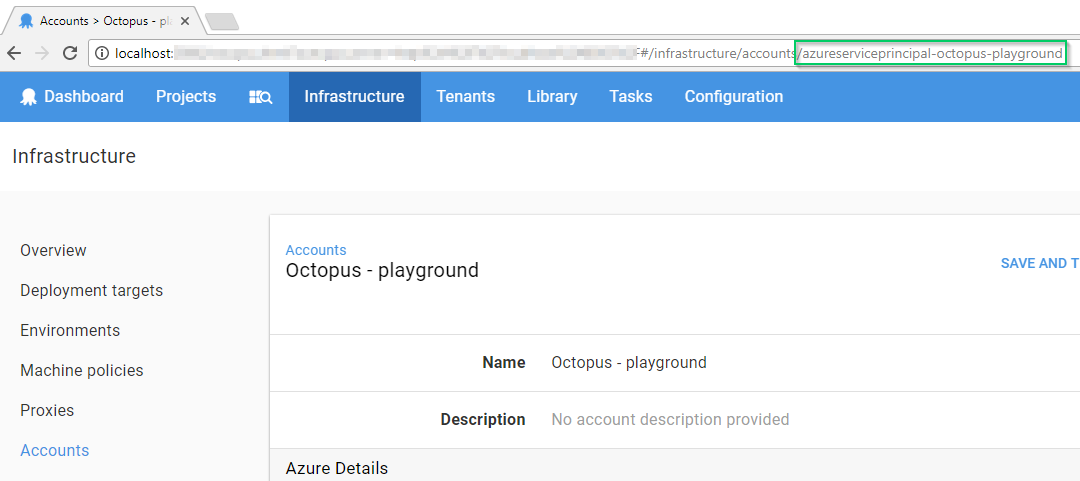The width and height of the screenshot is (1080, 481).
Task: Open a new browser tab
Action: (222, 22)
